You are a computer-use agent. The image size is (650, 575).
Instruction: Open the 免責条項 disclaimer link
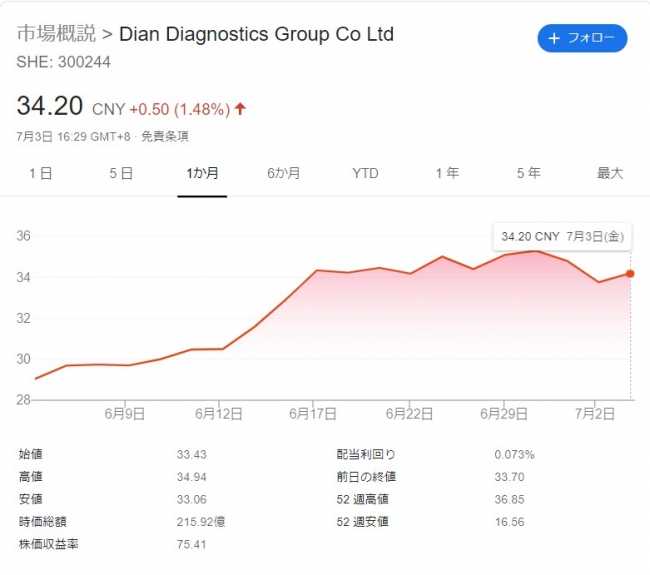165,136
